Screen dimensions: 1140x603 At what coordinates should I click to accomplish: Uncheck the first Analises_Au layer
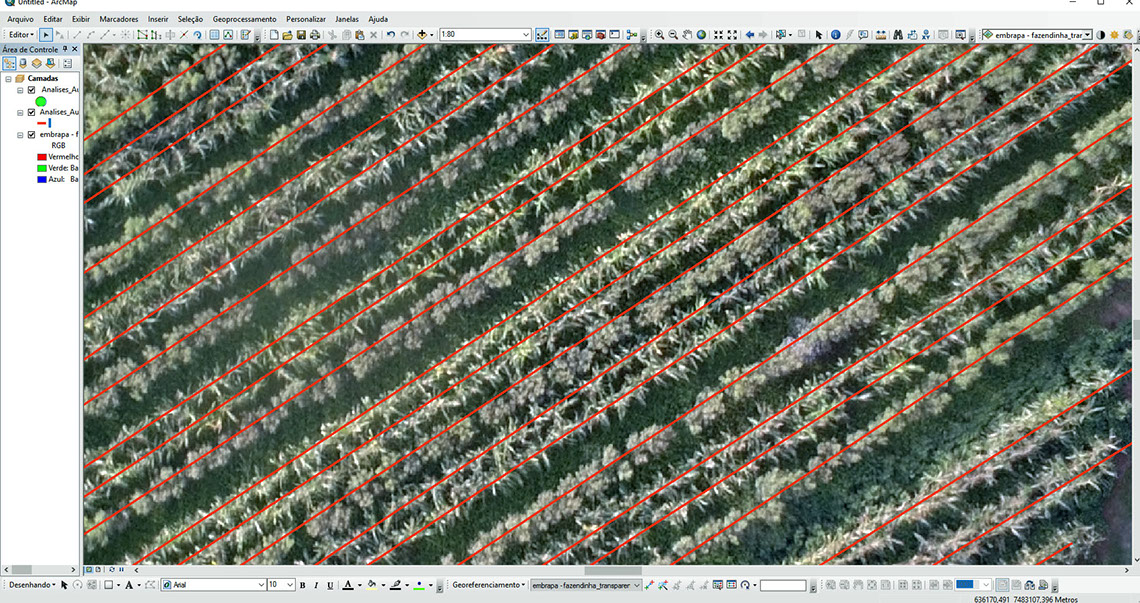click(32, 90)
